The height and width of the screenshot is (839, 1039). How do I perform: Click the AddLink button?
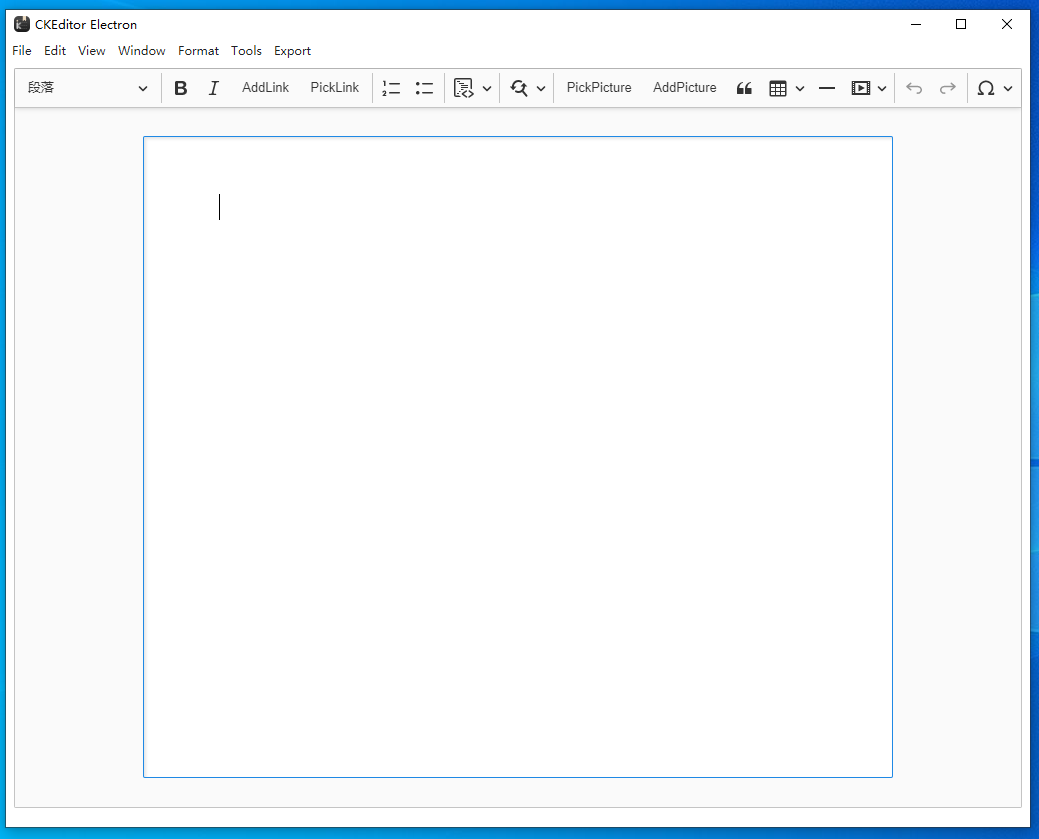(x=265, y=88)
